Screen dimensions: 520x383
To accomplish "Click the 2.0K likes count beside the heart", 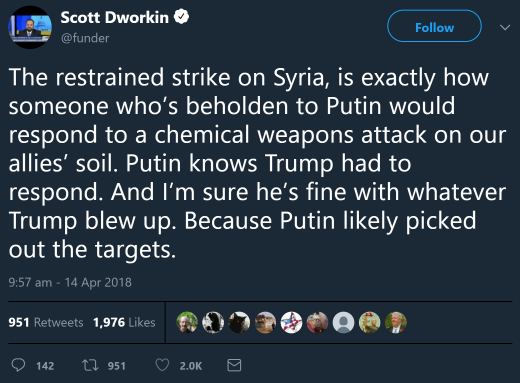I will point(191,366).
